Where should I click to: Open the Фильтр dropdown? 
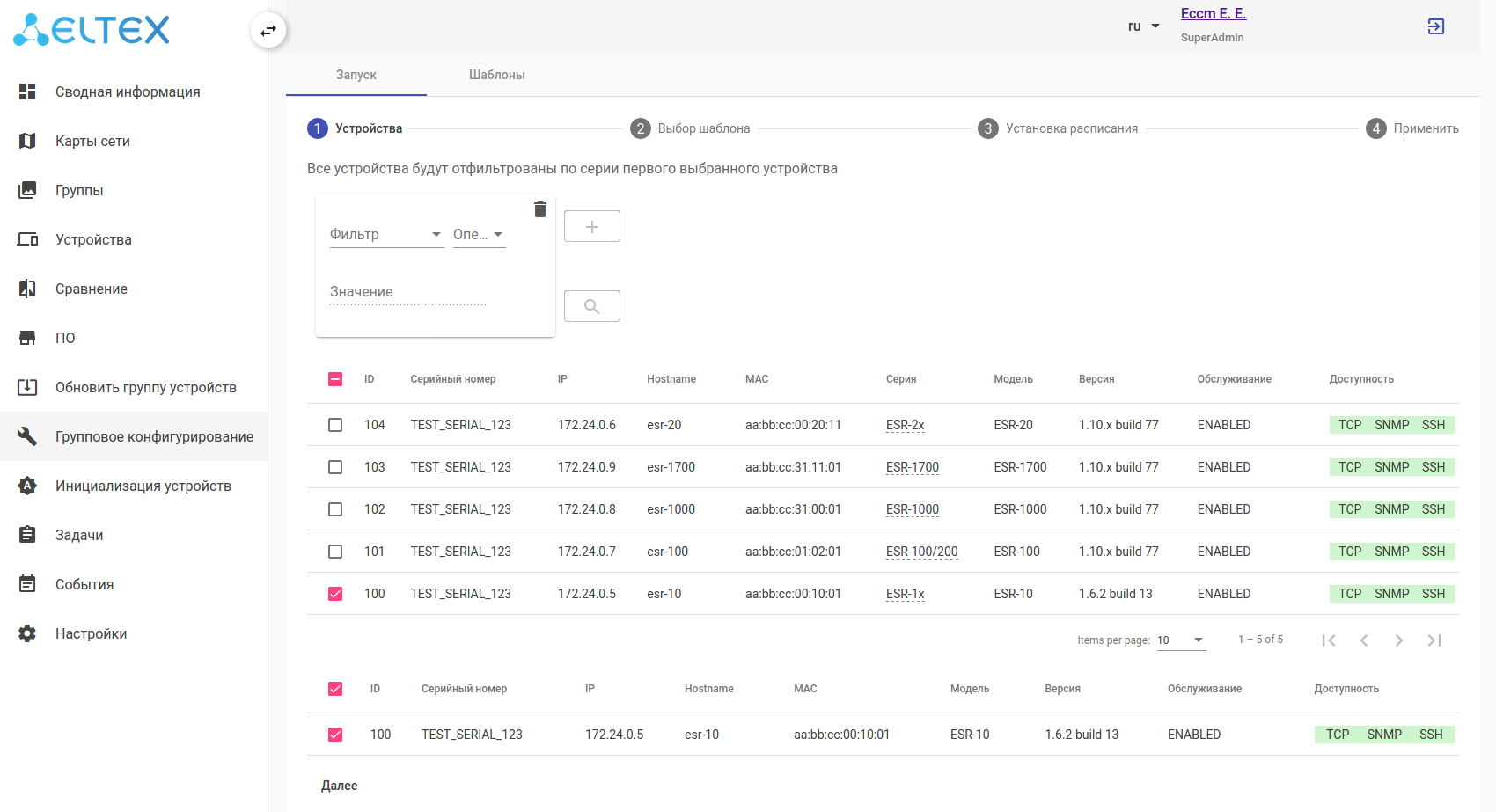pos(385,234)
